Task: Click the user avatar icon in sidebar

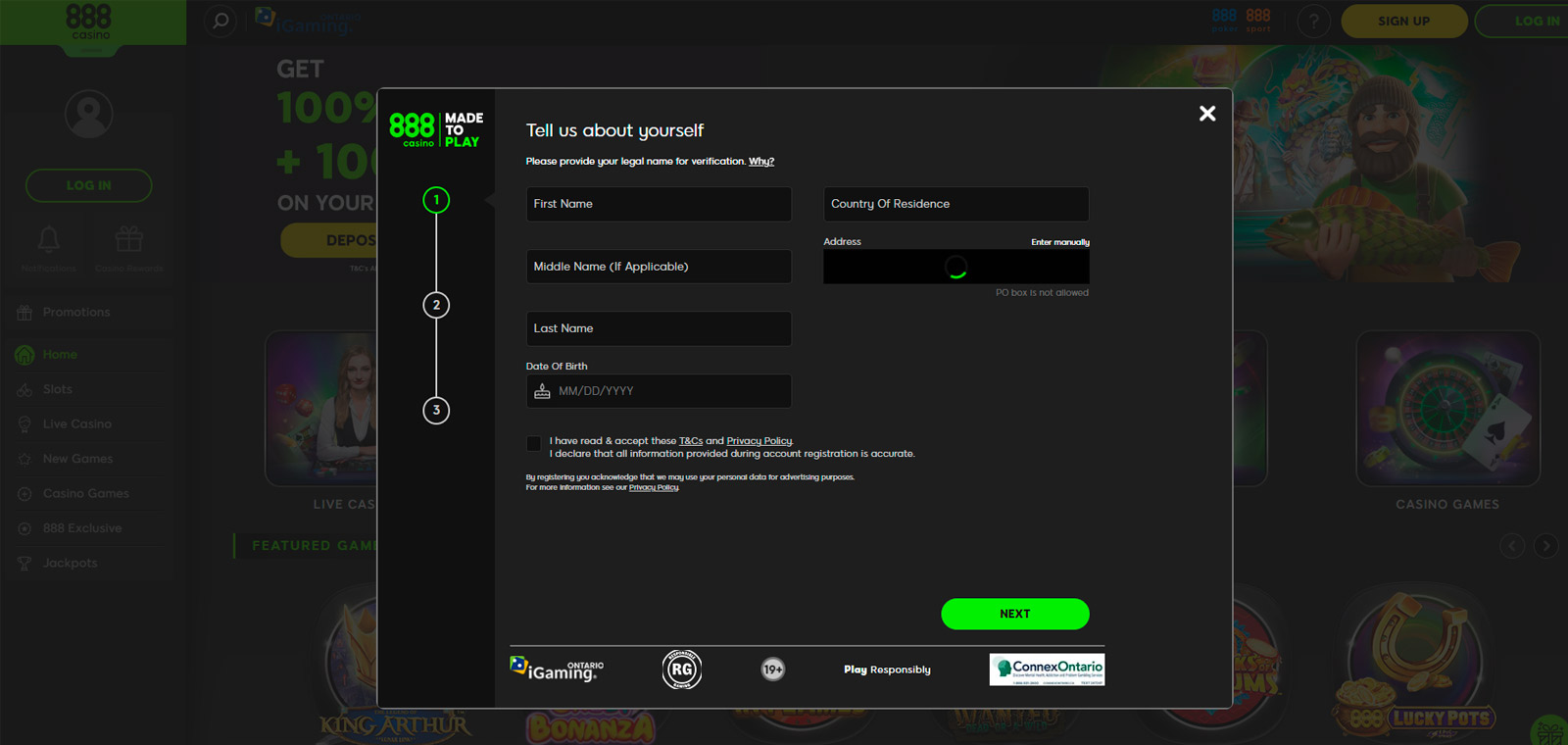Action: tap(89, 114)
